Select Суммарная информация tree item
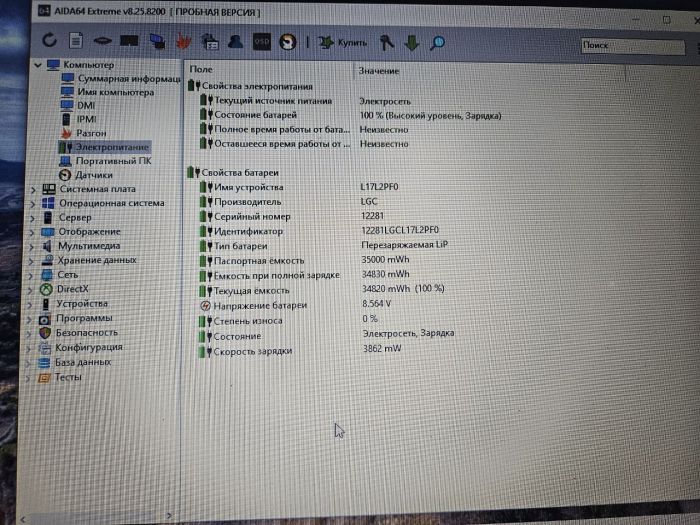Screen dimensions: 700x525 pos(121,79)
